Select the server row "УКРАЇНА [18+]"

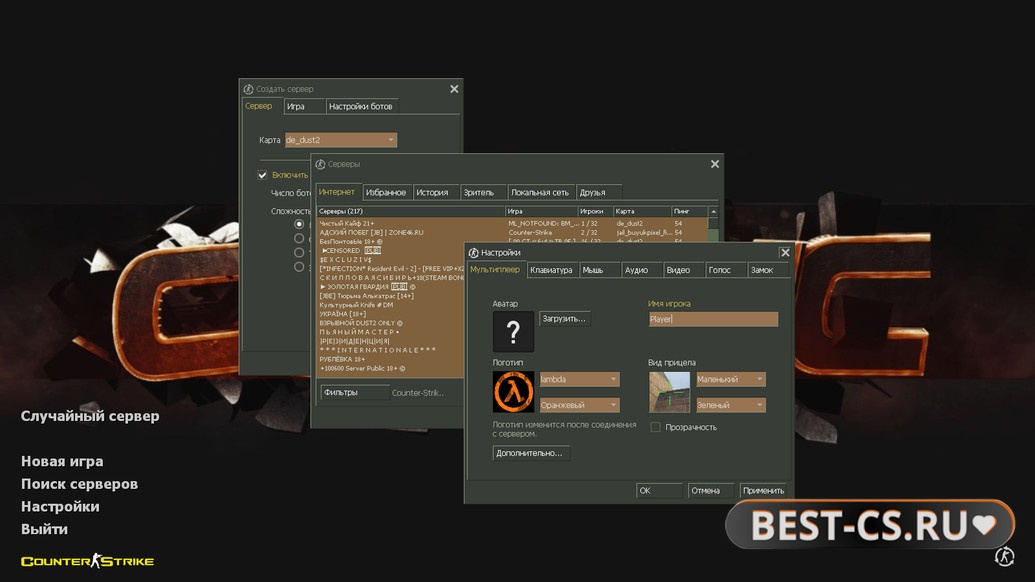(x=391, y=314)
